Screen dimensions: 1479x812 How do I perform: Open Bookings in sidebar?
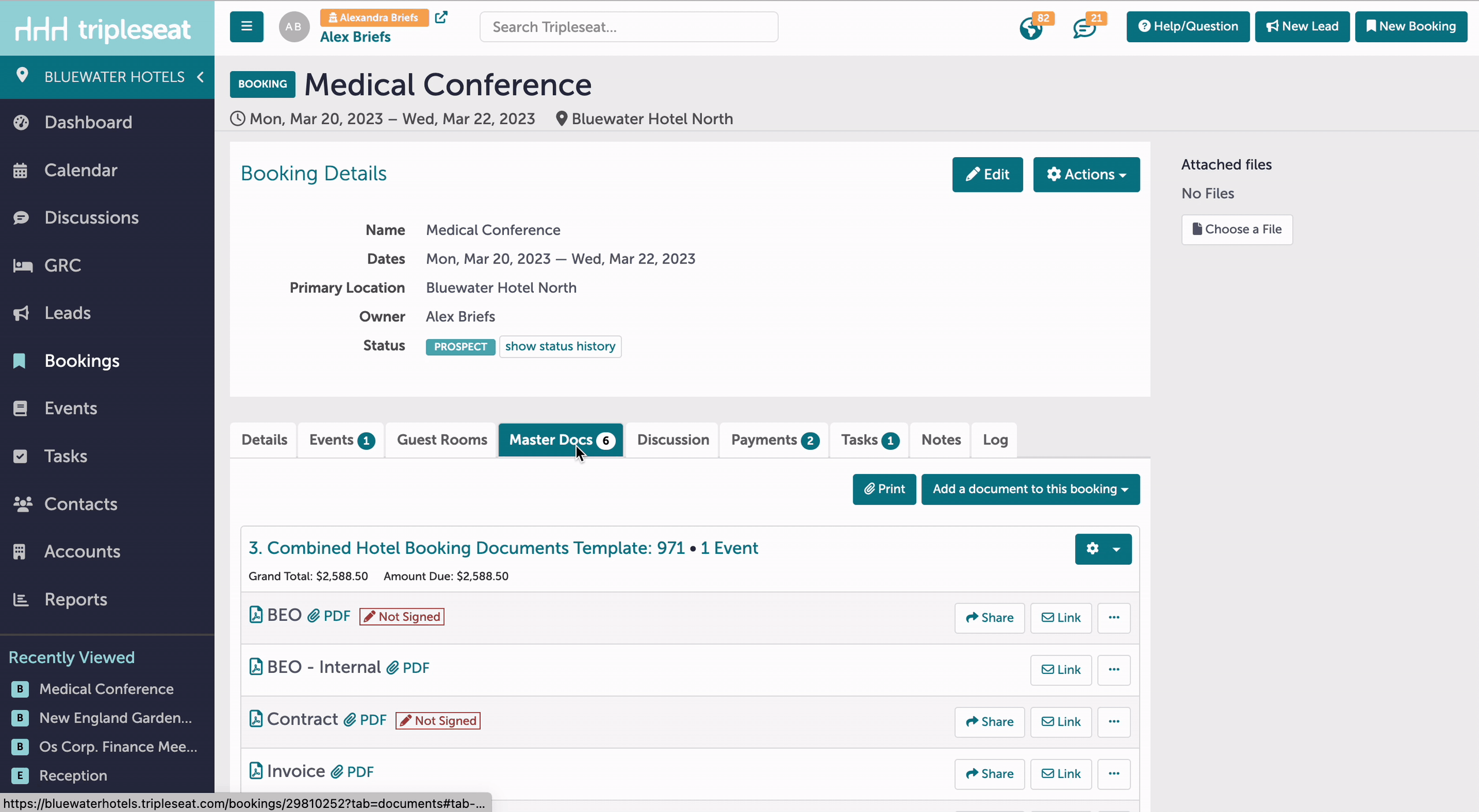coord(82,361)
